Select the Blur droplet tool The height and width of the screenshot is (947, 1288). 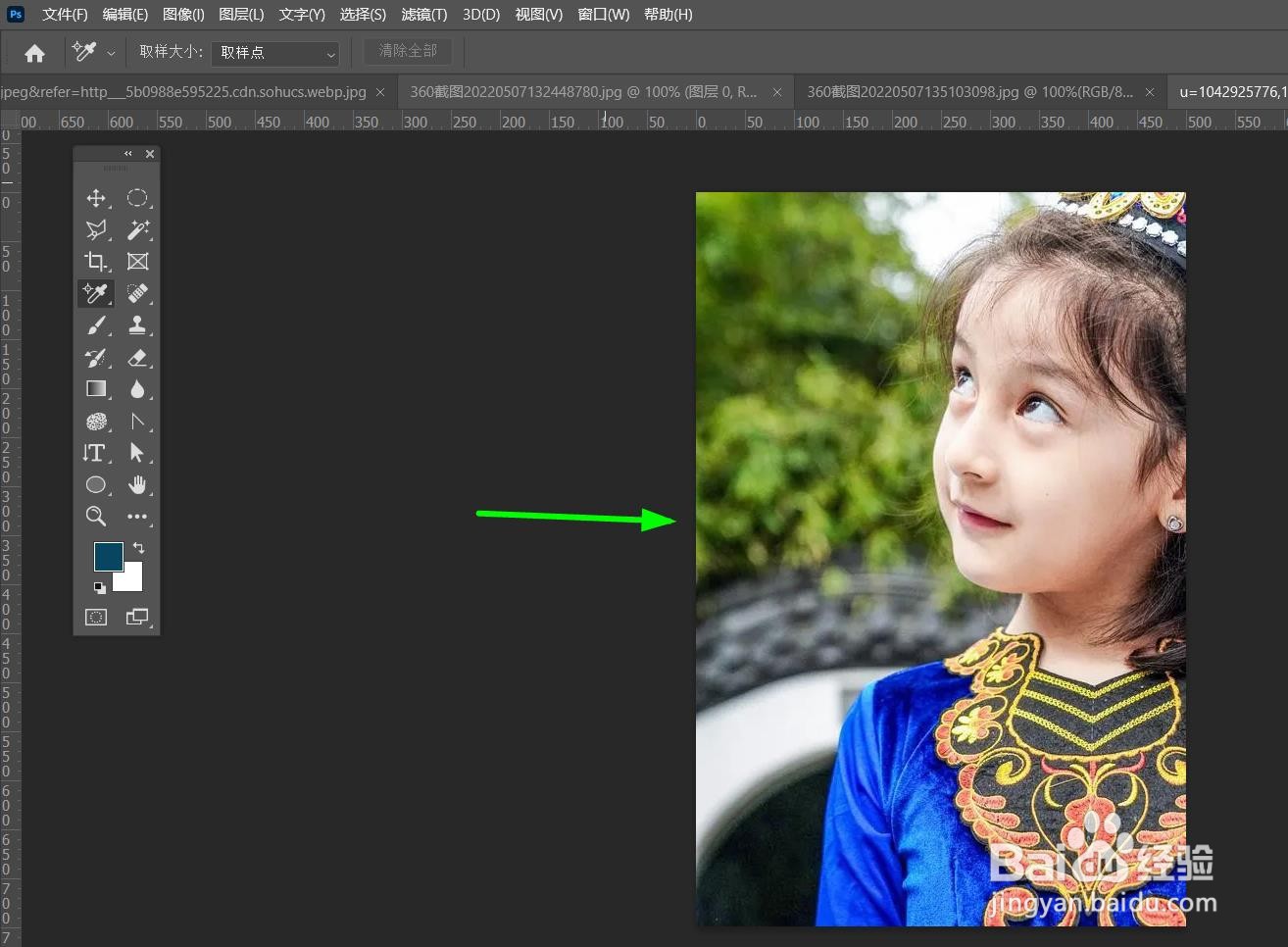click(x=137, y=389)
